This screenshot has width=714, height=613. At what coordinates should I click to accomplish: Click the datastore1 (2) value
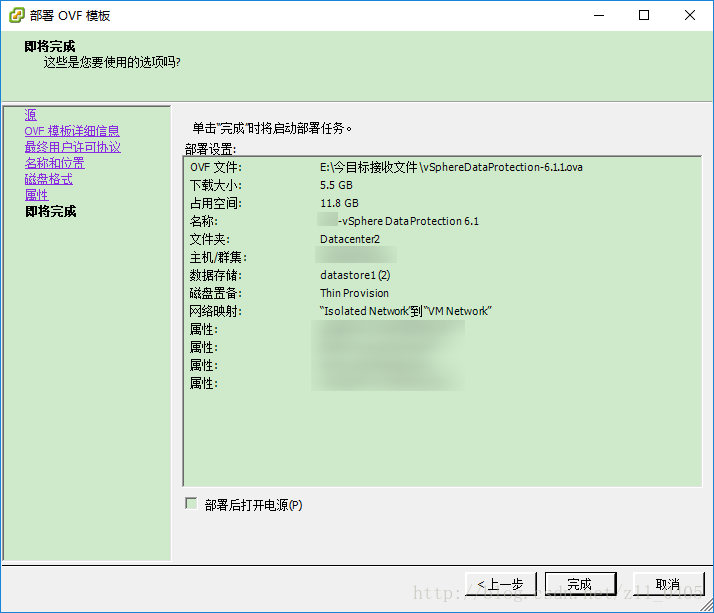(355, 275)
